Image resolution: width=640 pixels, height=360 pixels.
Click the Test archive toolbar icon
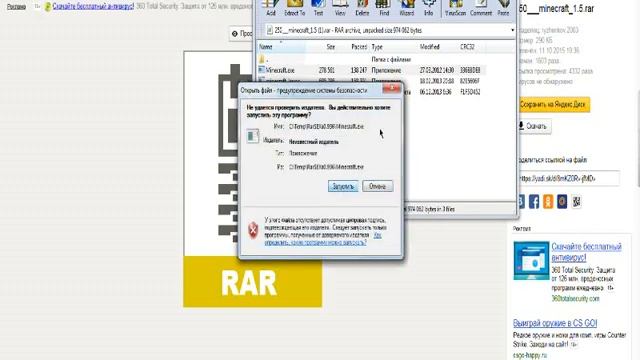(x=318, y=8)
